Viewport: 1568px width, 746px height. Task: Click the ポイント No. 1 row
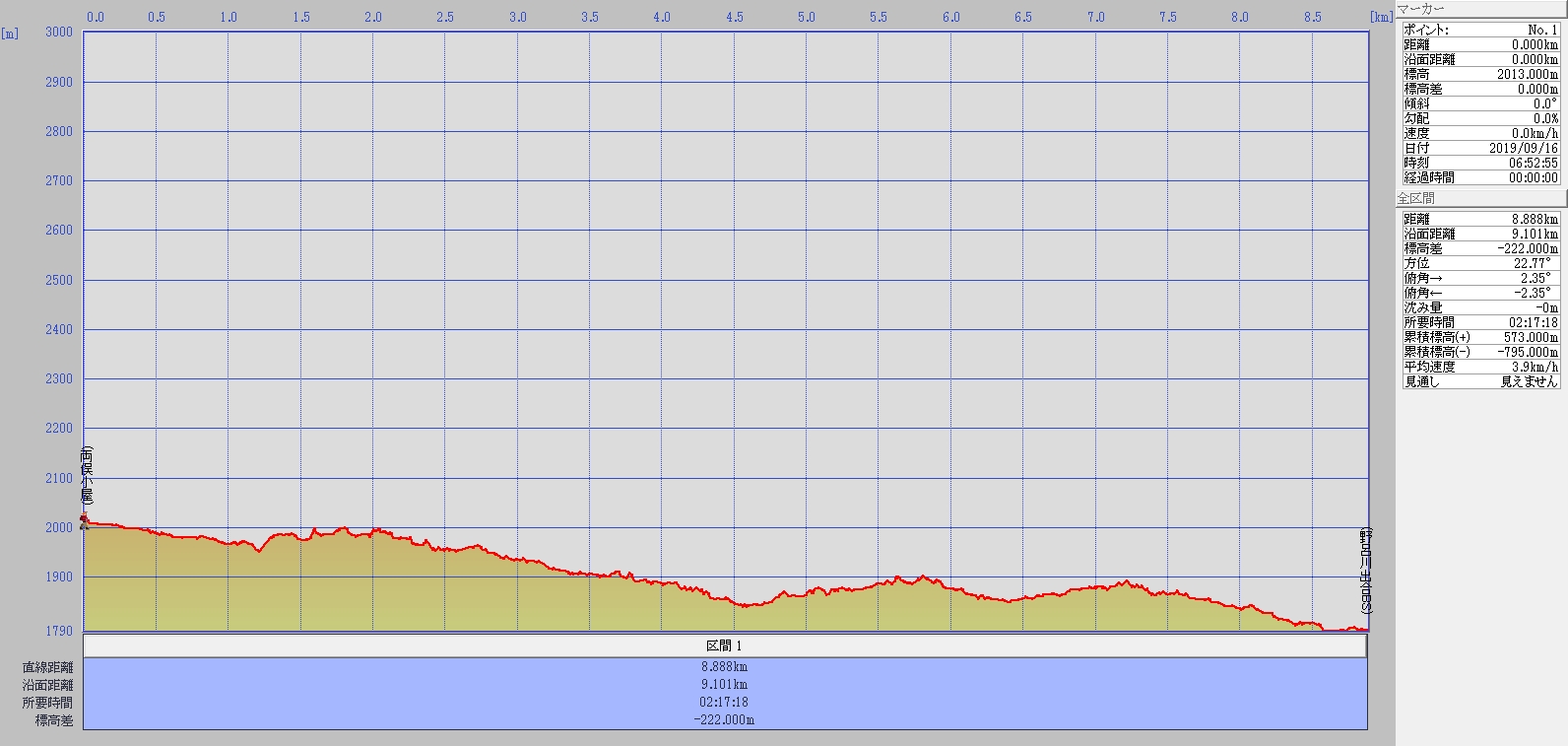coord(1480,30)
